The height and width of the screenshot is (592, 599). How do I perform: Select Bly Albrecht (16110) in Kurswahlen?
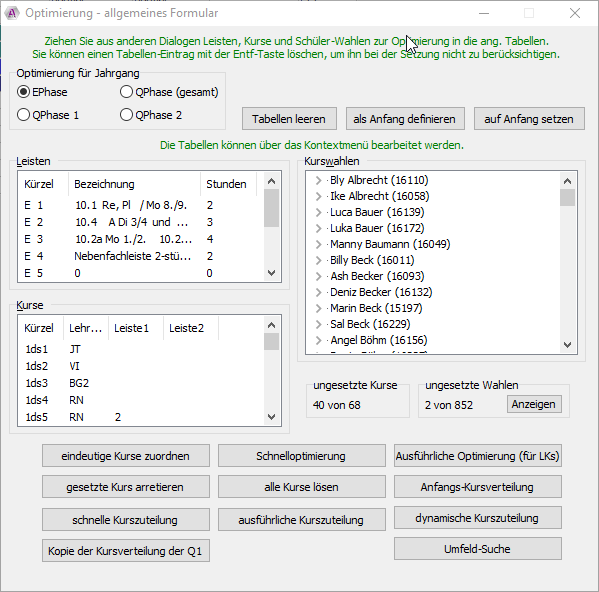(x=379, y=180)
